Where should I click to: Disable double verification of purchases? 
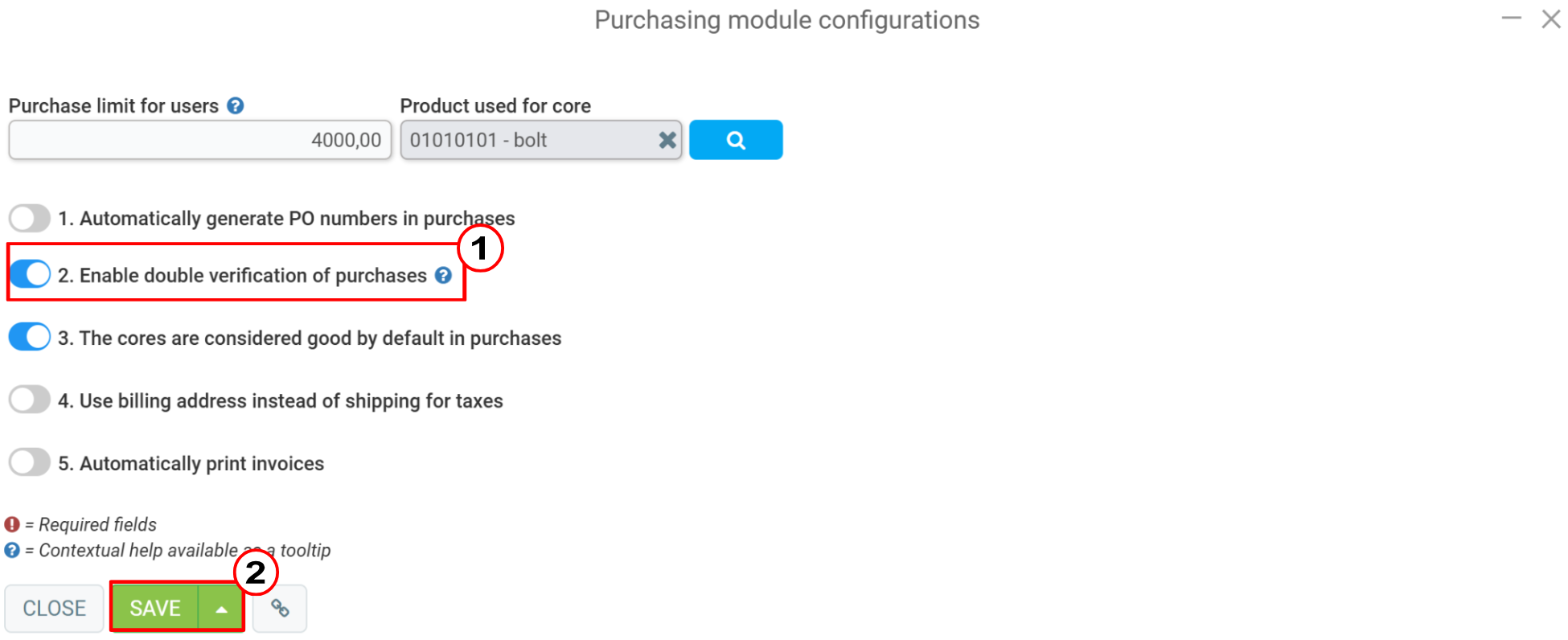pyautogui.click(x=29, y=274)
